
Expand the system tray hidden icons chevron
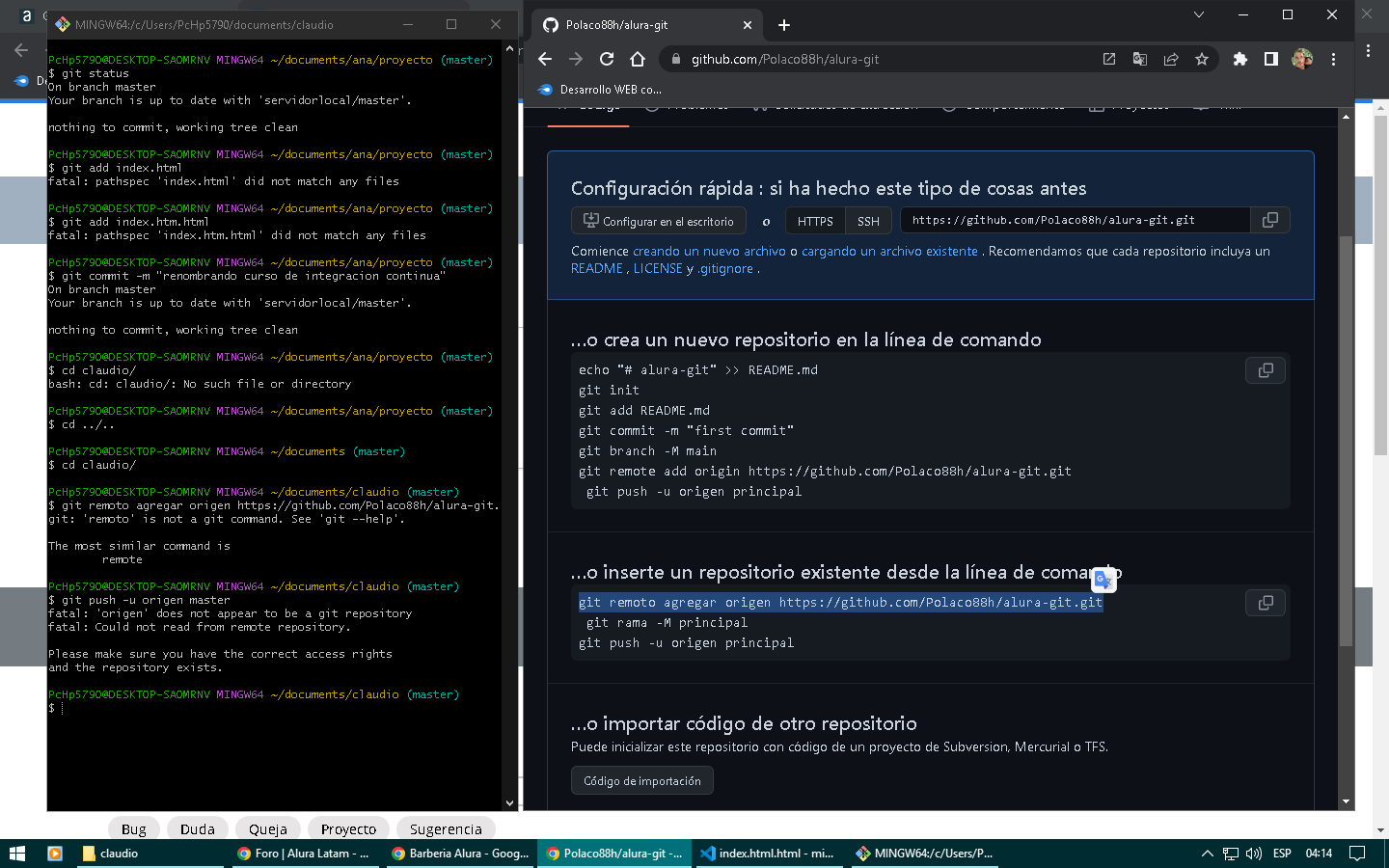pyautogui.click(x=1207, y=854)
